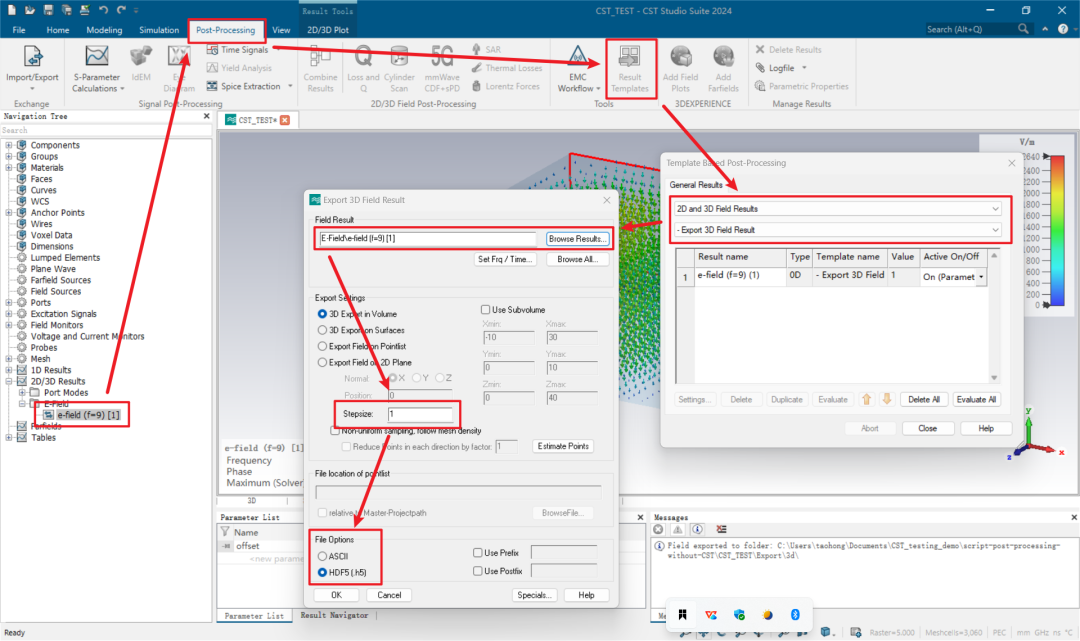Expand the Components tree node
This screenshot has height=641, width=1080.
(9, 145)
